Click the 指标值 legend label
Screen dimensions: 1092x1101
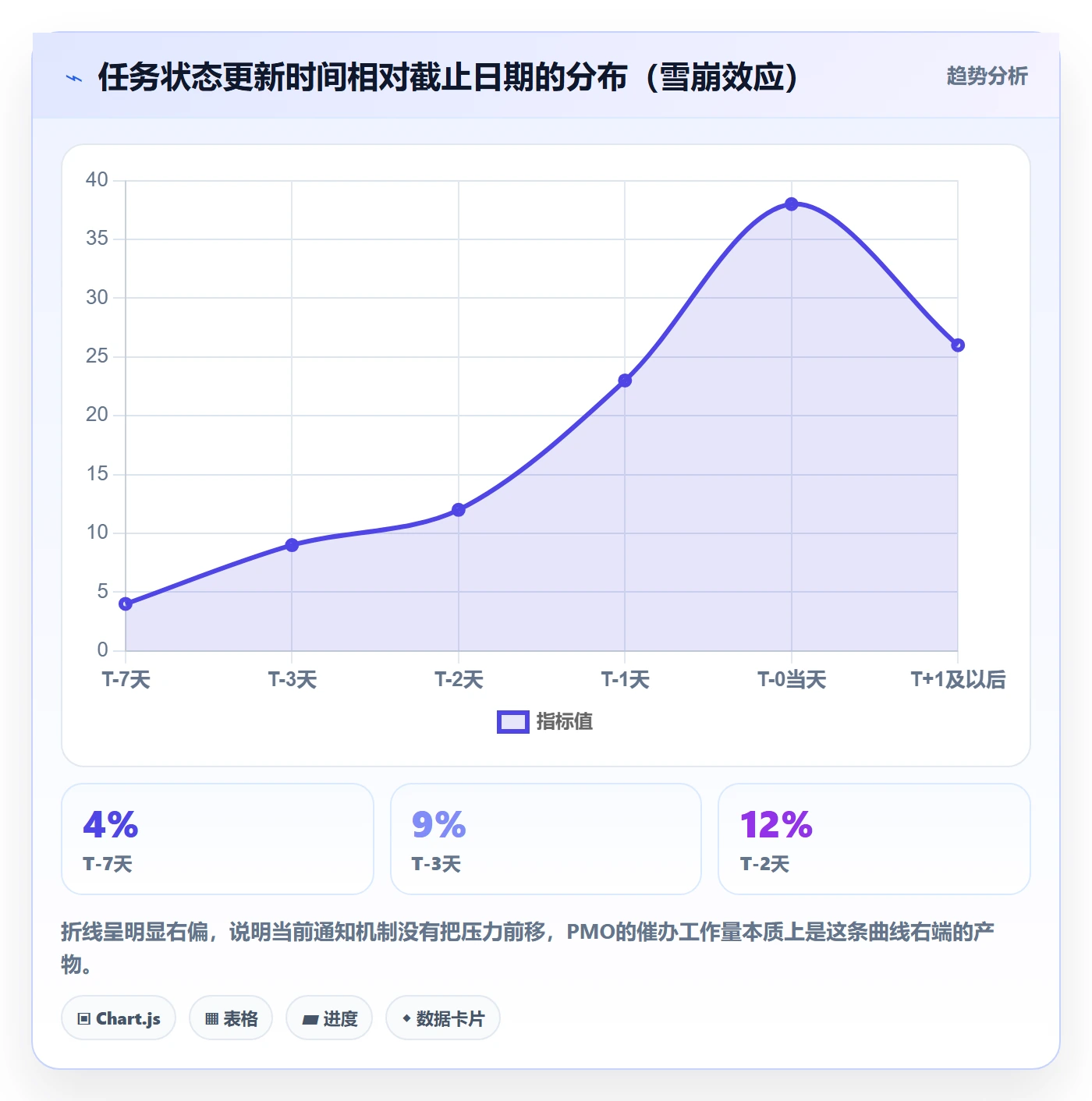coord(565,722)
